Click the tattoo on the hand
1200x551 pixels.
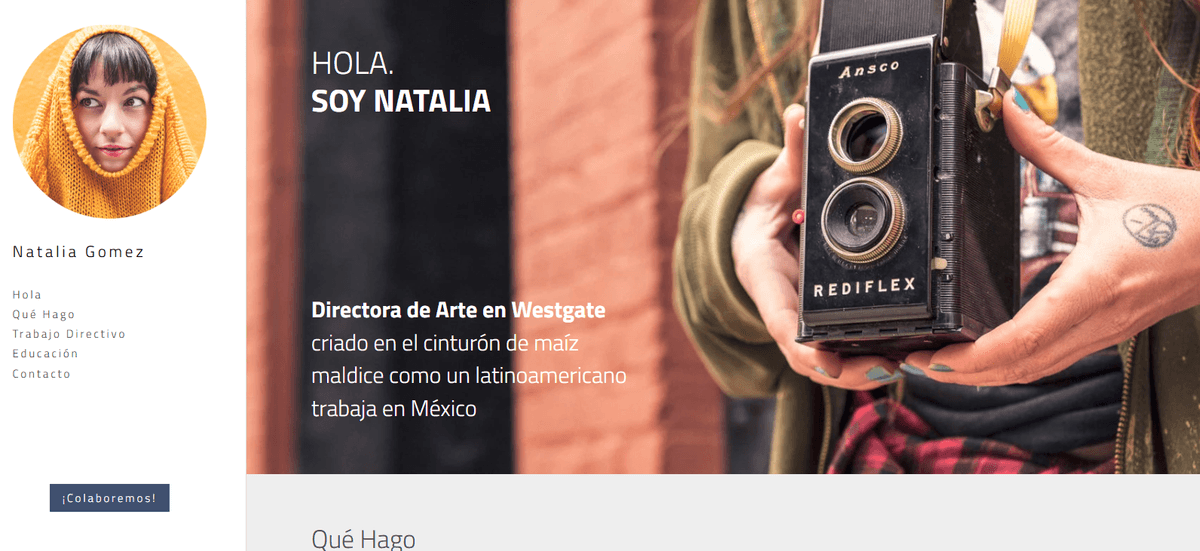pyautogui.click(x=1148, y=225)
